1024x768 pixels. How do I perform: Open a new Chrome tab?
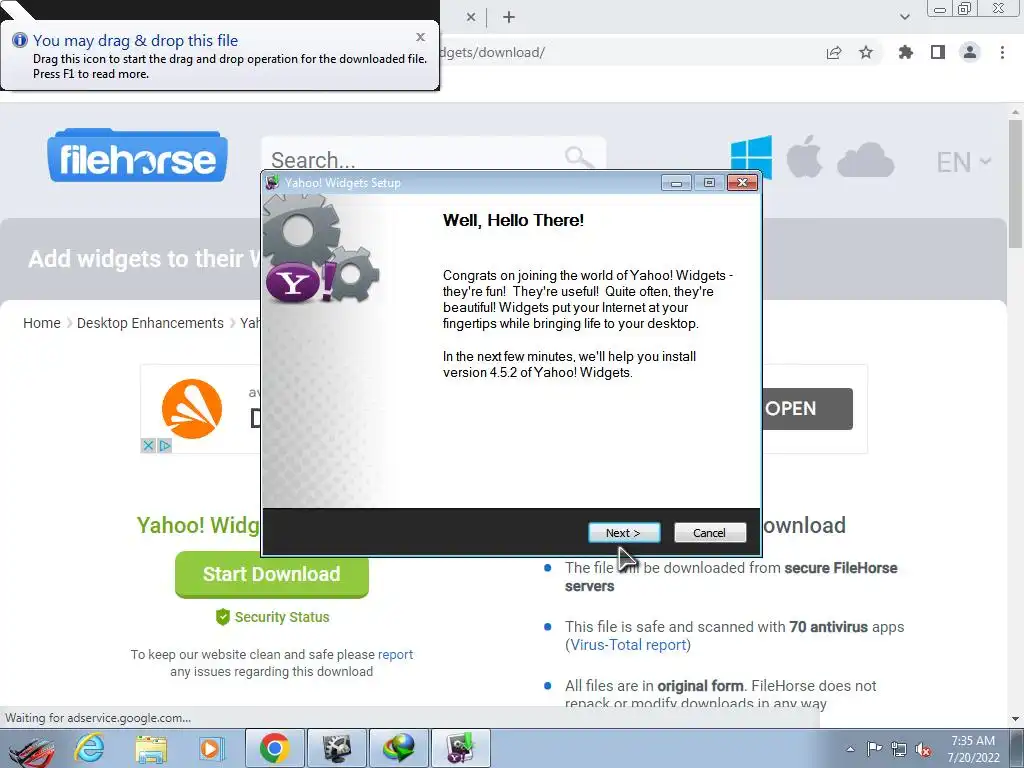pos(509,18)
